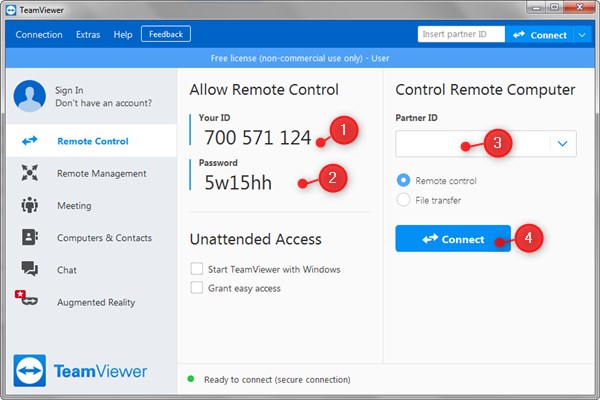600x400 pixels.
Task: Open the Connection menu
Action: [x=39, y=34]
